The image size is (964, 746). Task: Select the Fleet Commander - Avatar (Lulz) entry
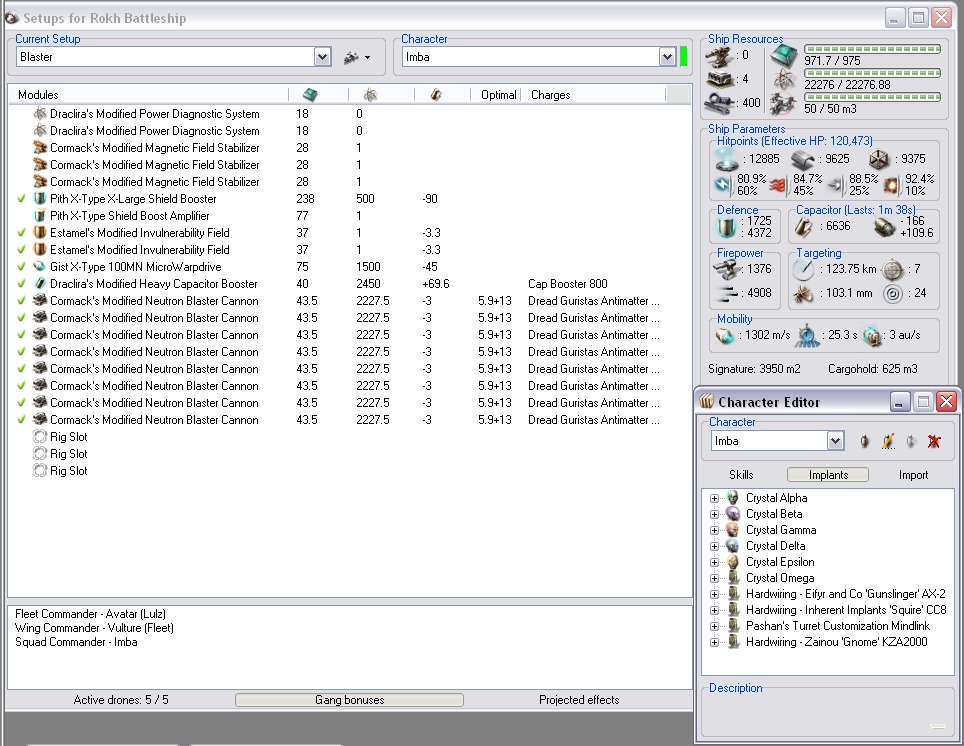pos(90,614)
